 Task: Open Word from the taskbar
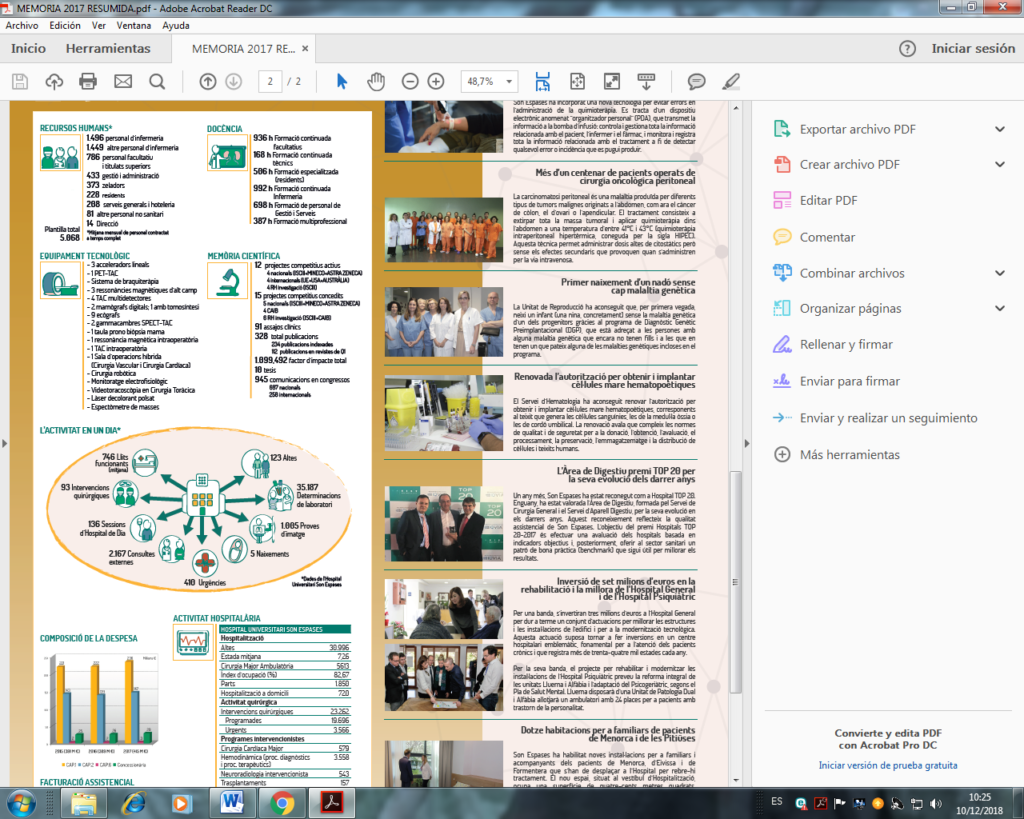232,801
